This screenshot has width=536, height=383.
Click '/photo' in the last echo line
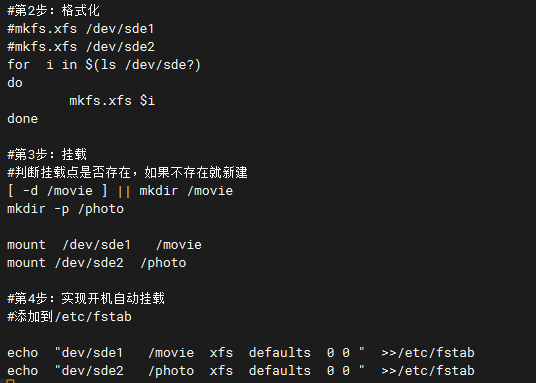[x=171, y=371]
